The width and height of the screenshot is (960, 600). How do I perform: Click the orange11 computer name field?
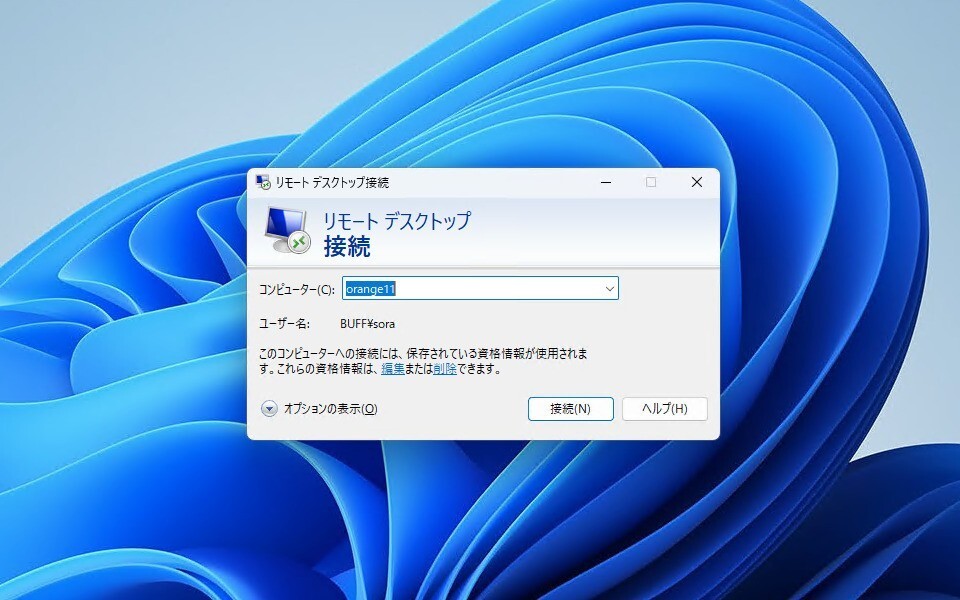480,288
